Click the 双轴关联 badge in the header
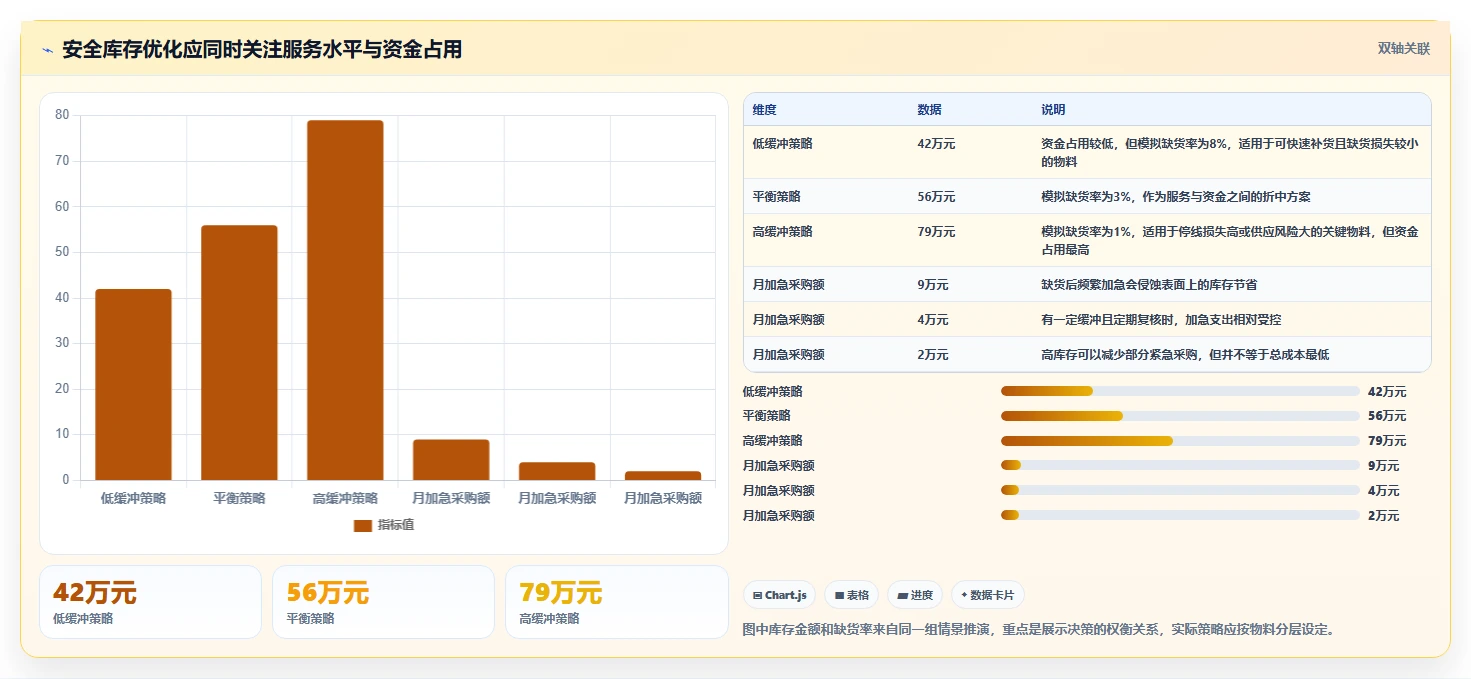1471x679 pixels. coord(1404,49)
